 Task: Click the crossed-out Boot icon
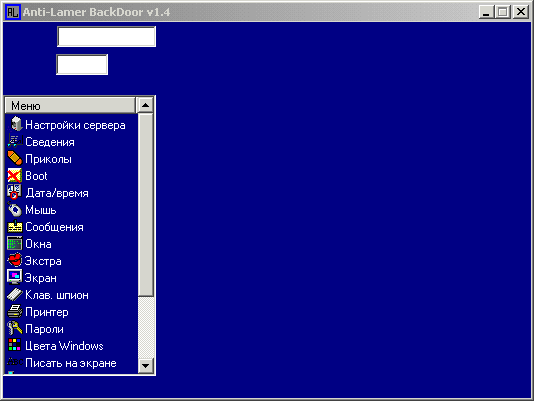pos(15,175)
